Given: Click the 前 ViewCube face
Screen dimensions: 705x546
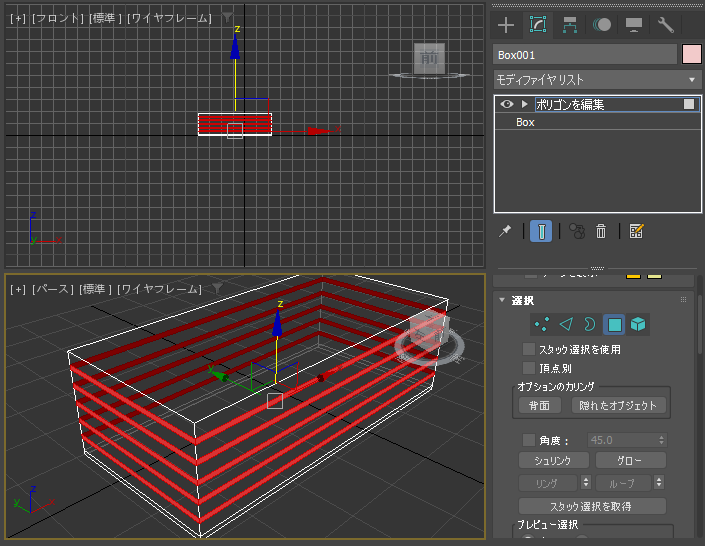Looking at the screenshot, I should coord(429,58).
